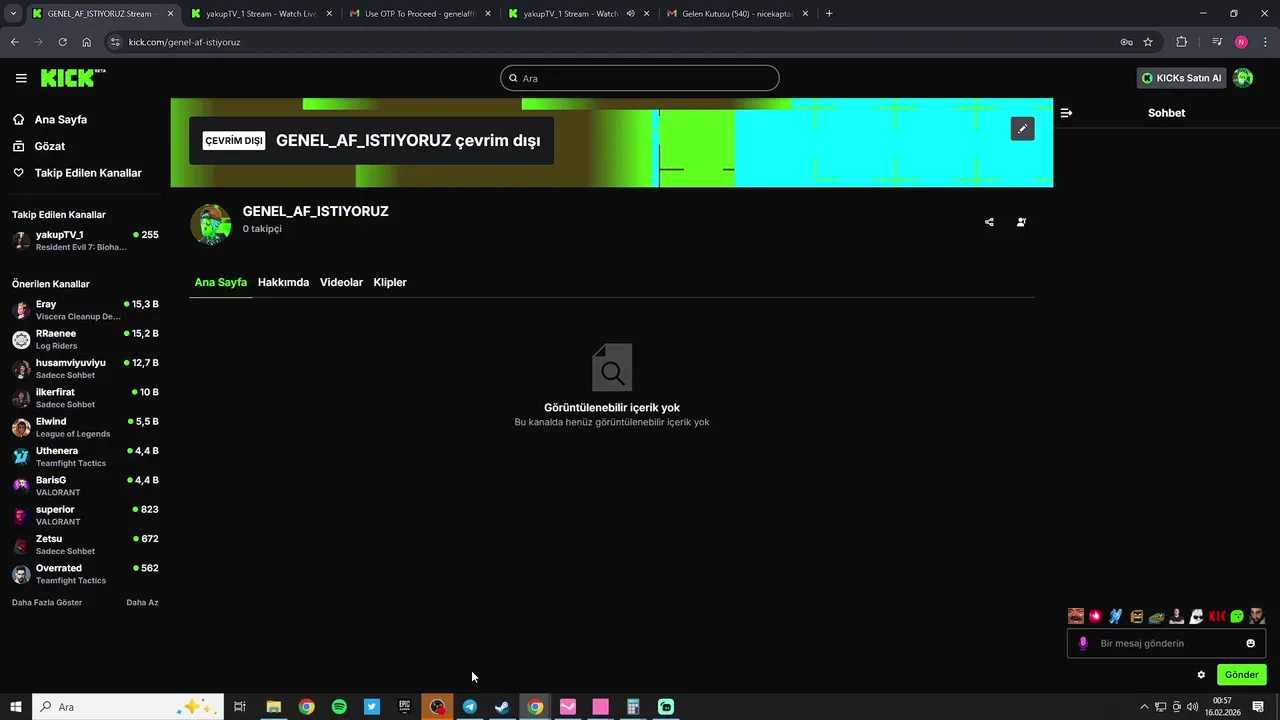The image size is (1280, 720).
Task: Open superior recommended channel
Action: (x=85, y=515)
